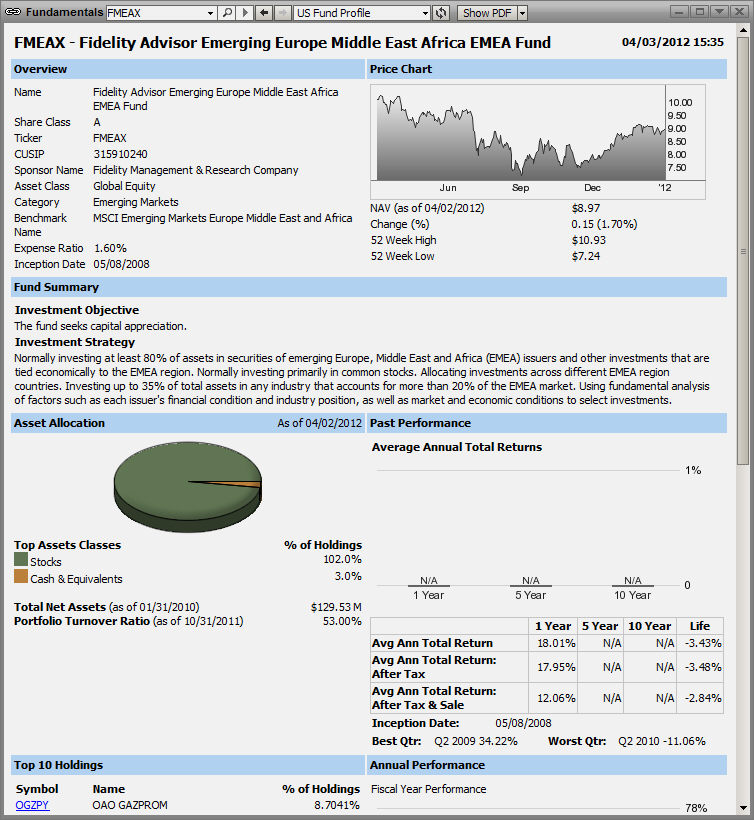754x820 pixels.
Task: Click the 52 Week Low value $7.24
Action: click(x=586, y=256)
